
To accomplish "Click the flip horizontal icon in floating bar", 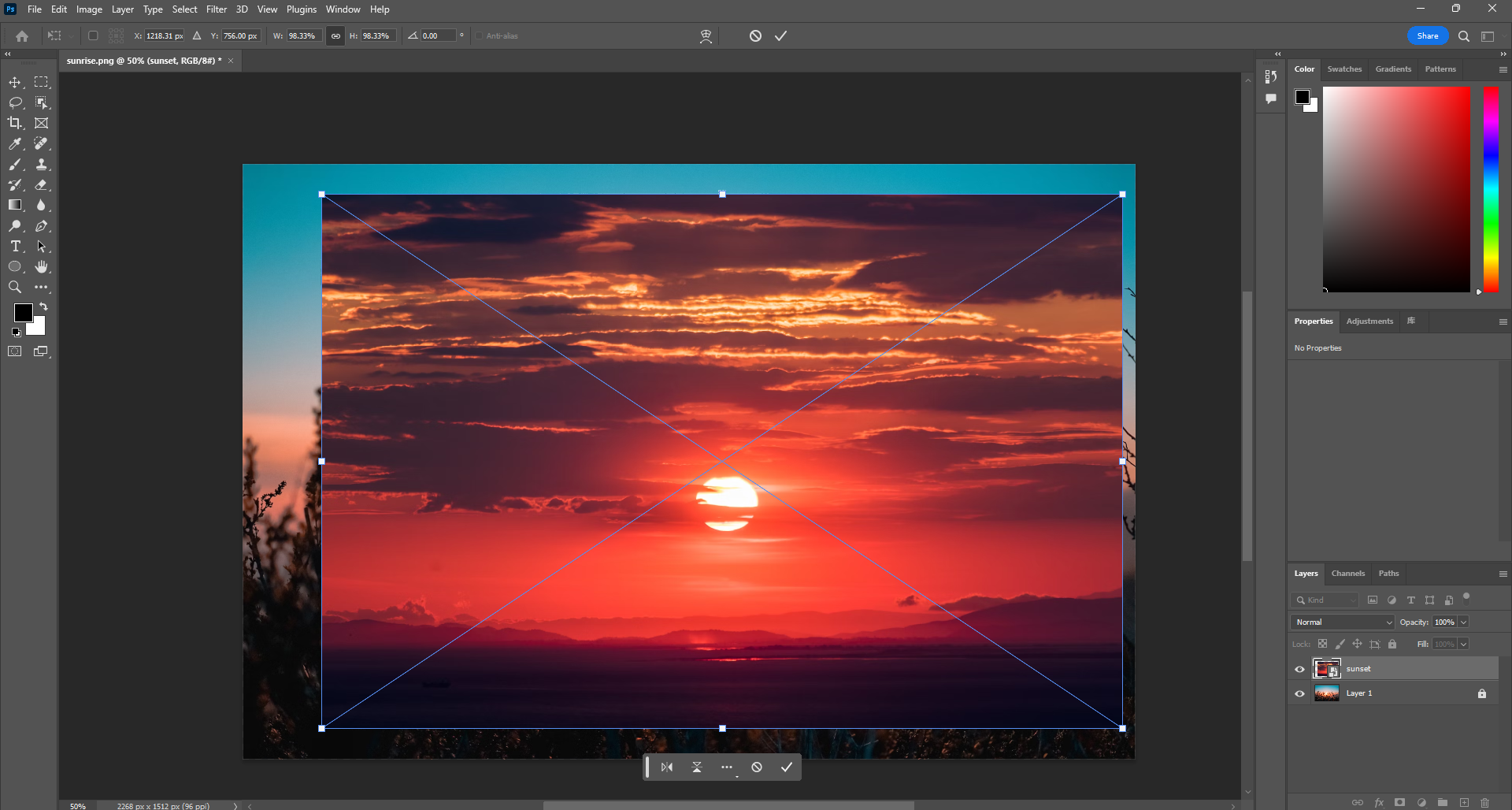I will coord(667,767).
